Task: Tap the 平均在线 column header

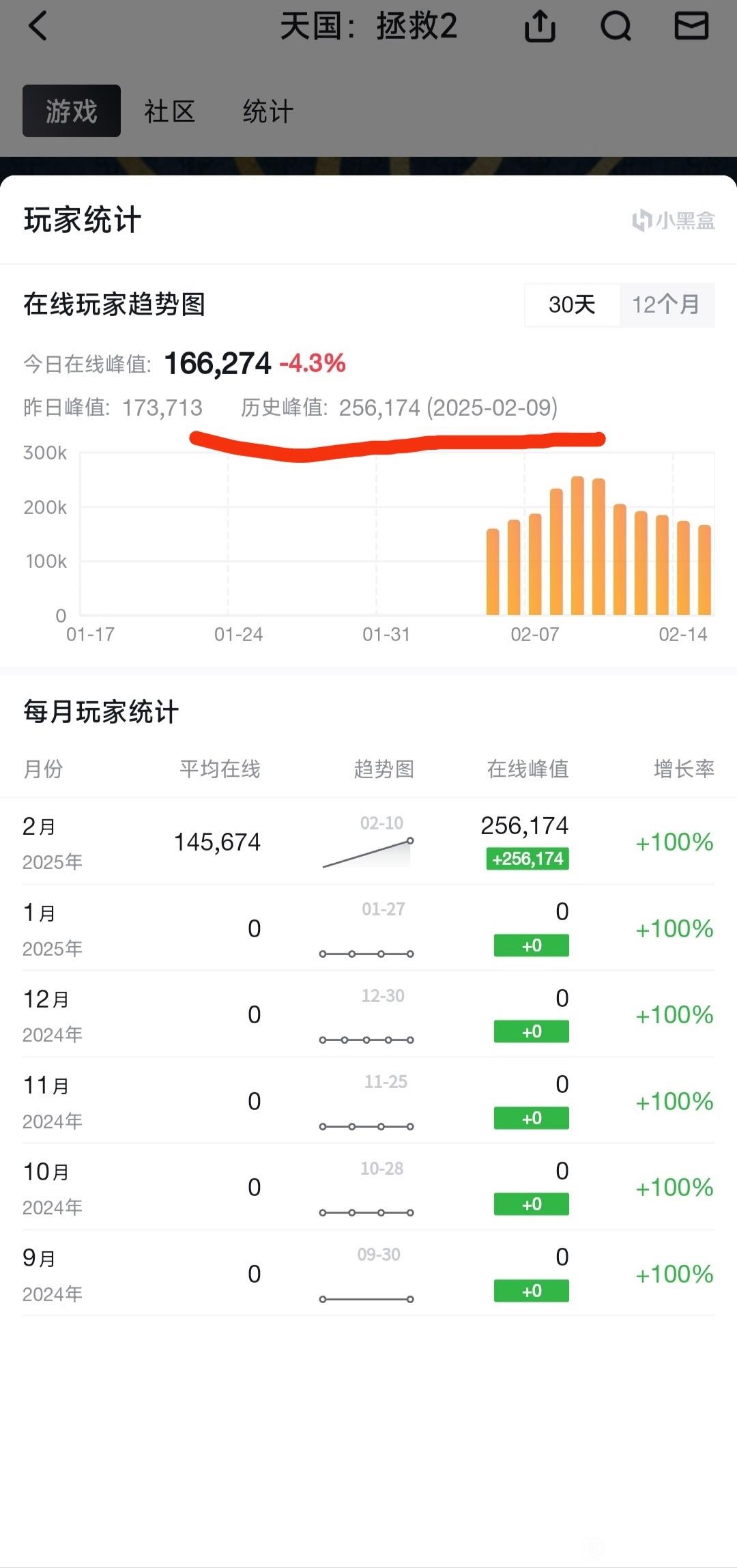Action: pos(220,769)
